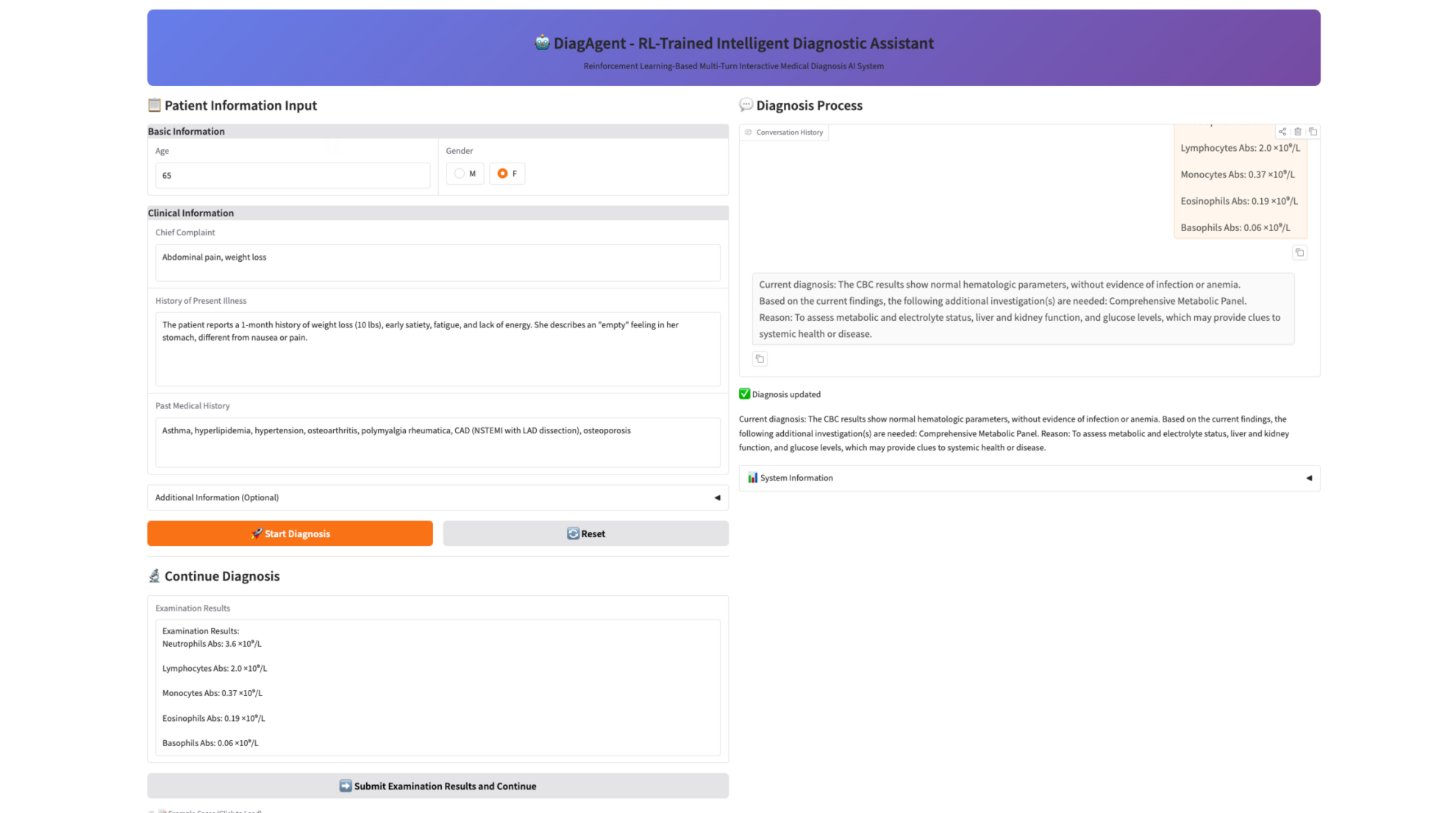Click the robot icon in the header
1456x813 pixels.
click(x=542, y=43)
